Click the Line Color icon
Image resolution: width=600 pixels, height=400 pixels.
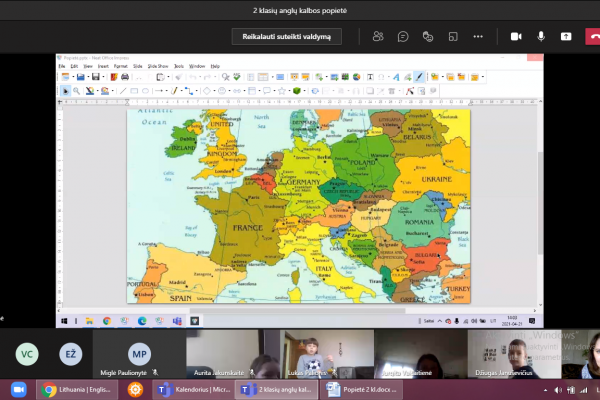click(90, 91)
